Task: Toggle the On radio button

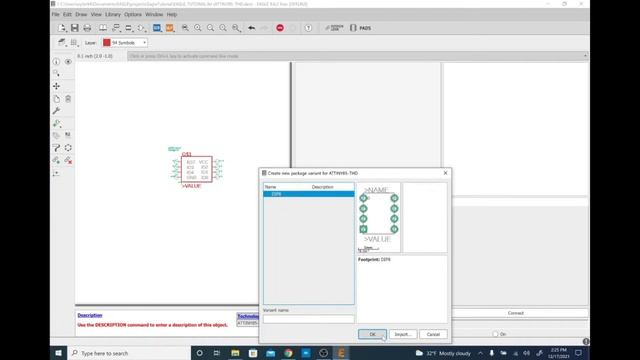Action: click(x=495, y=334)
